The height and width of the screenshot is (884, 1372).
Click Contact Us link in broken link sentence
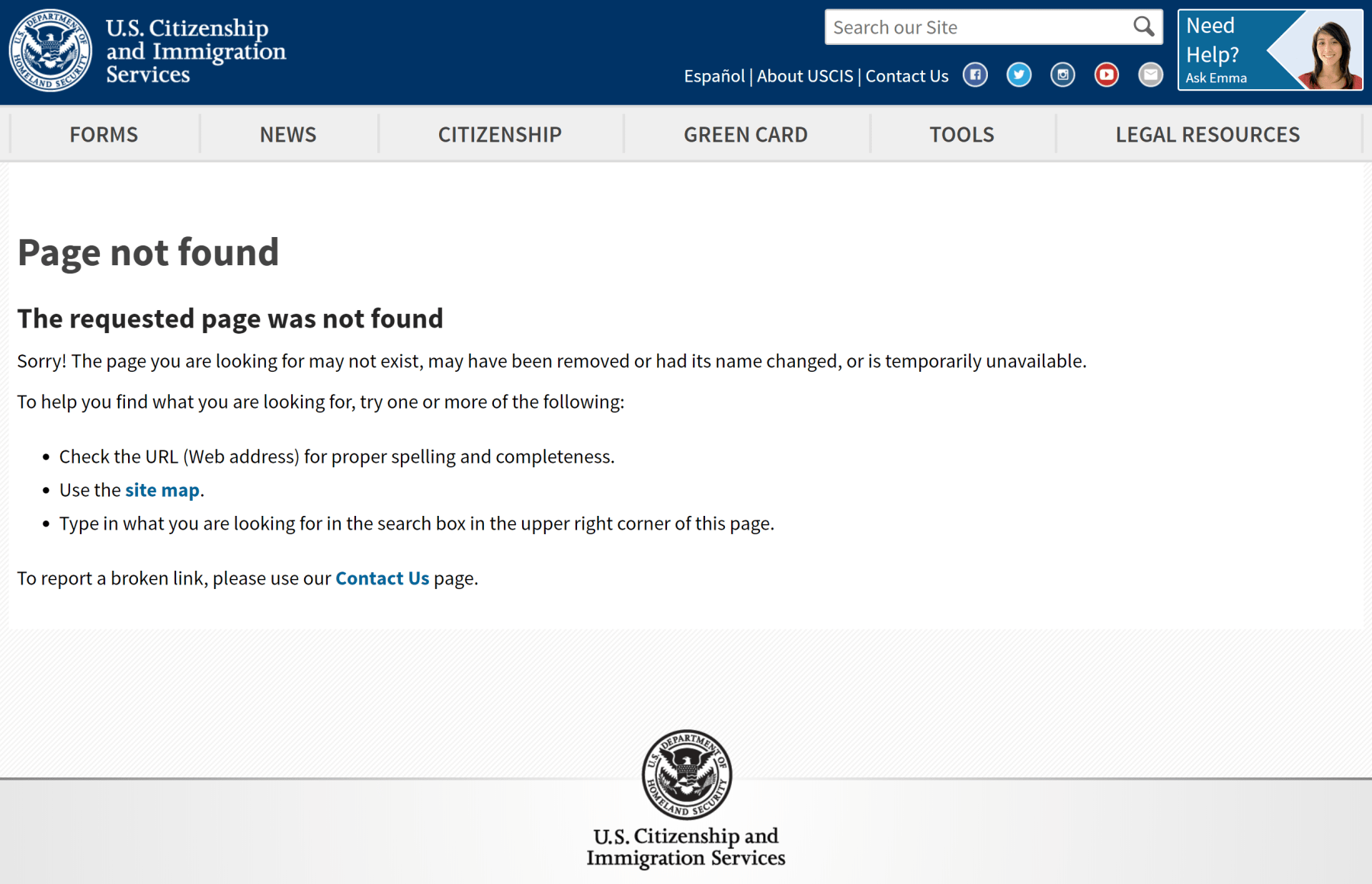pyautogui.click(x=382, y=578)
